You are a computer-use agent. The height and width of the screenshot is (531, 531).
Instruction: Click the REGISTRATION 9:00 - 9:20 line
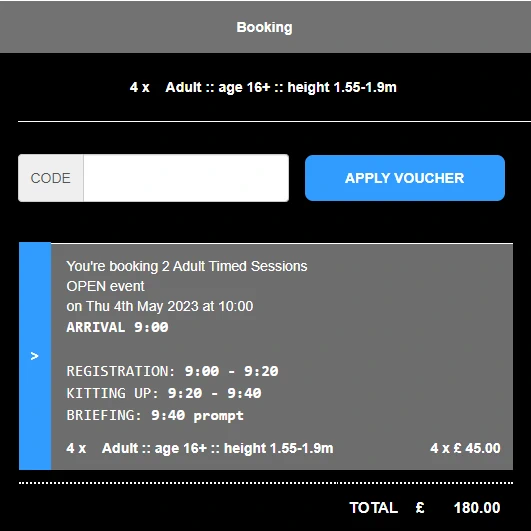(x=172, y=371)
